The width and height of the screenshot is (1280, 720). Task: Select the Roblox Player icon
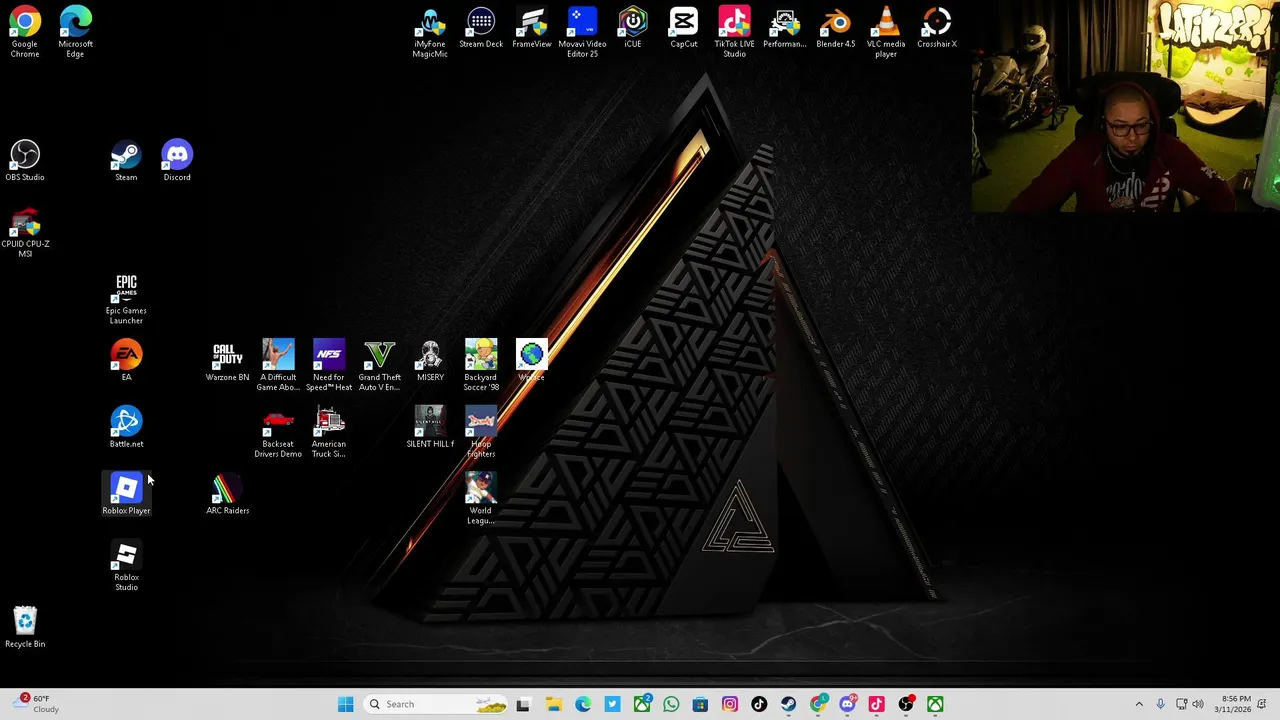[126, 493]
